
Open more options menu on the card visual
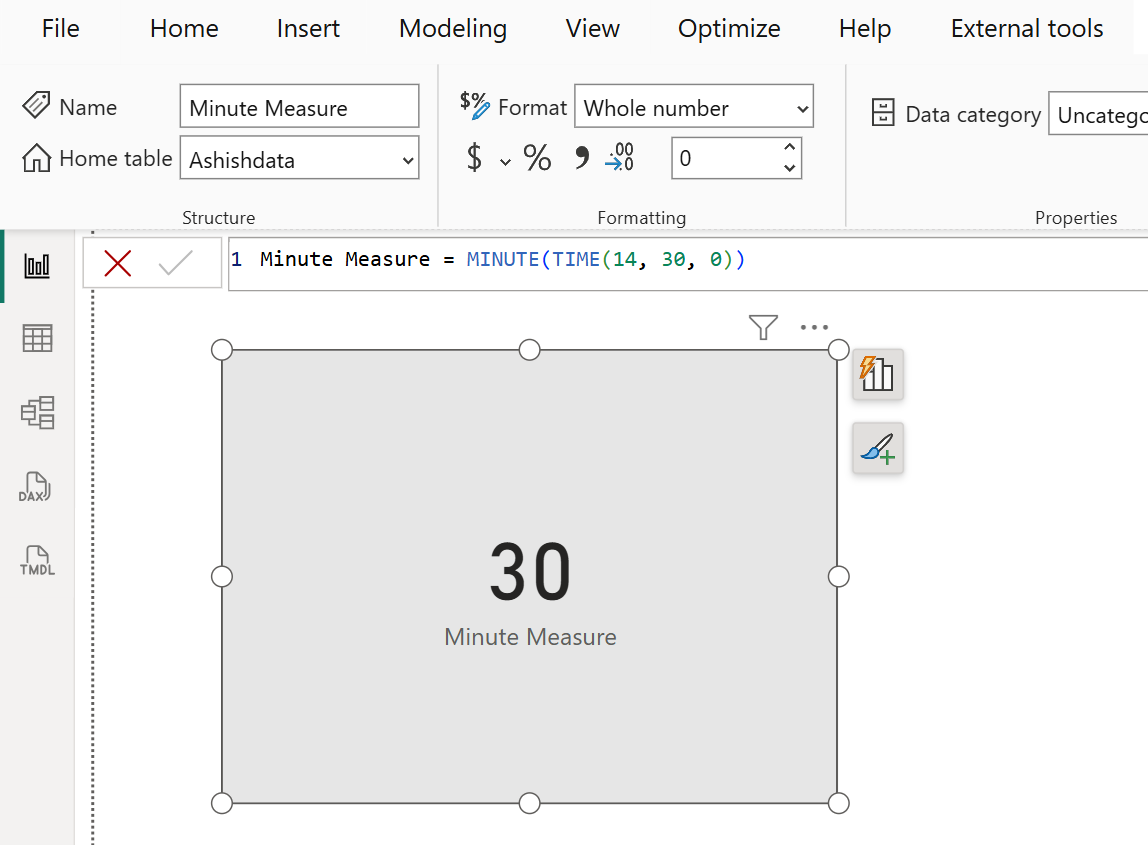[814, 327]
